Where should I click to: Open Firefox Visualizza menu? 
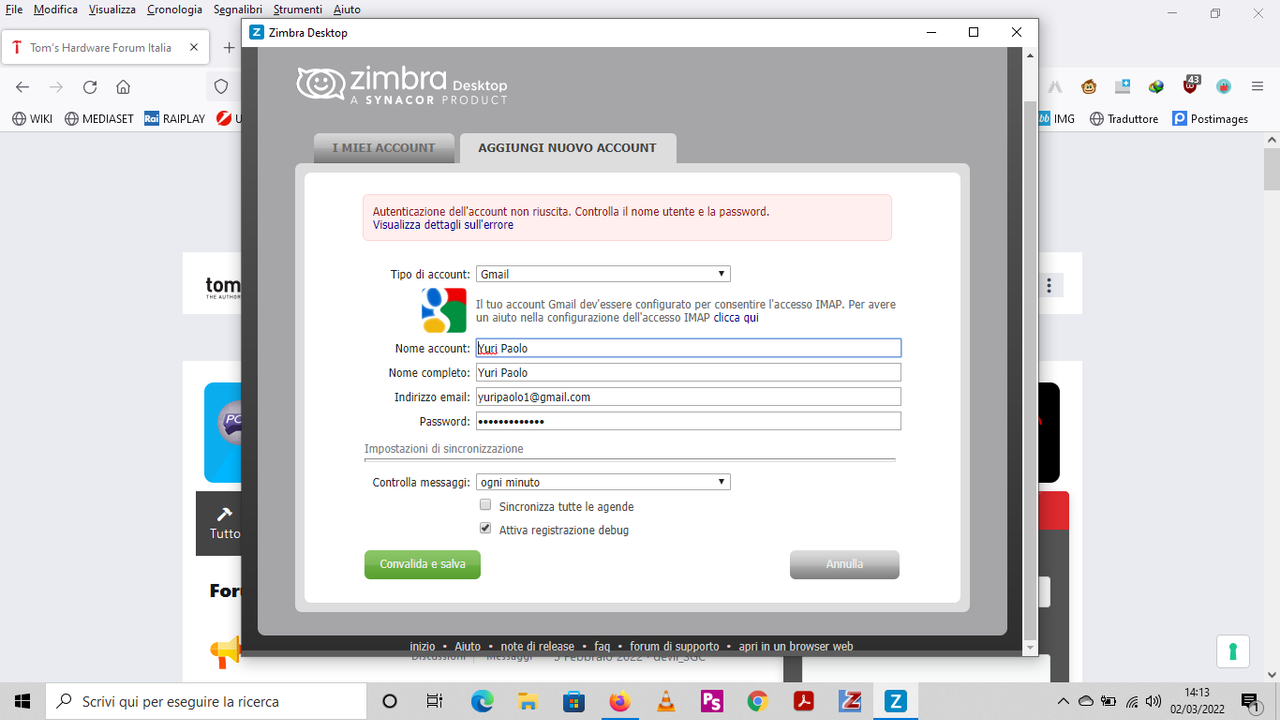pos(112,9)
